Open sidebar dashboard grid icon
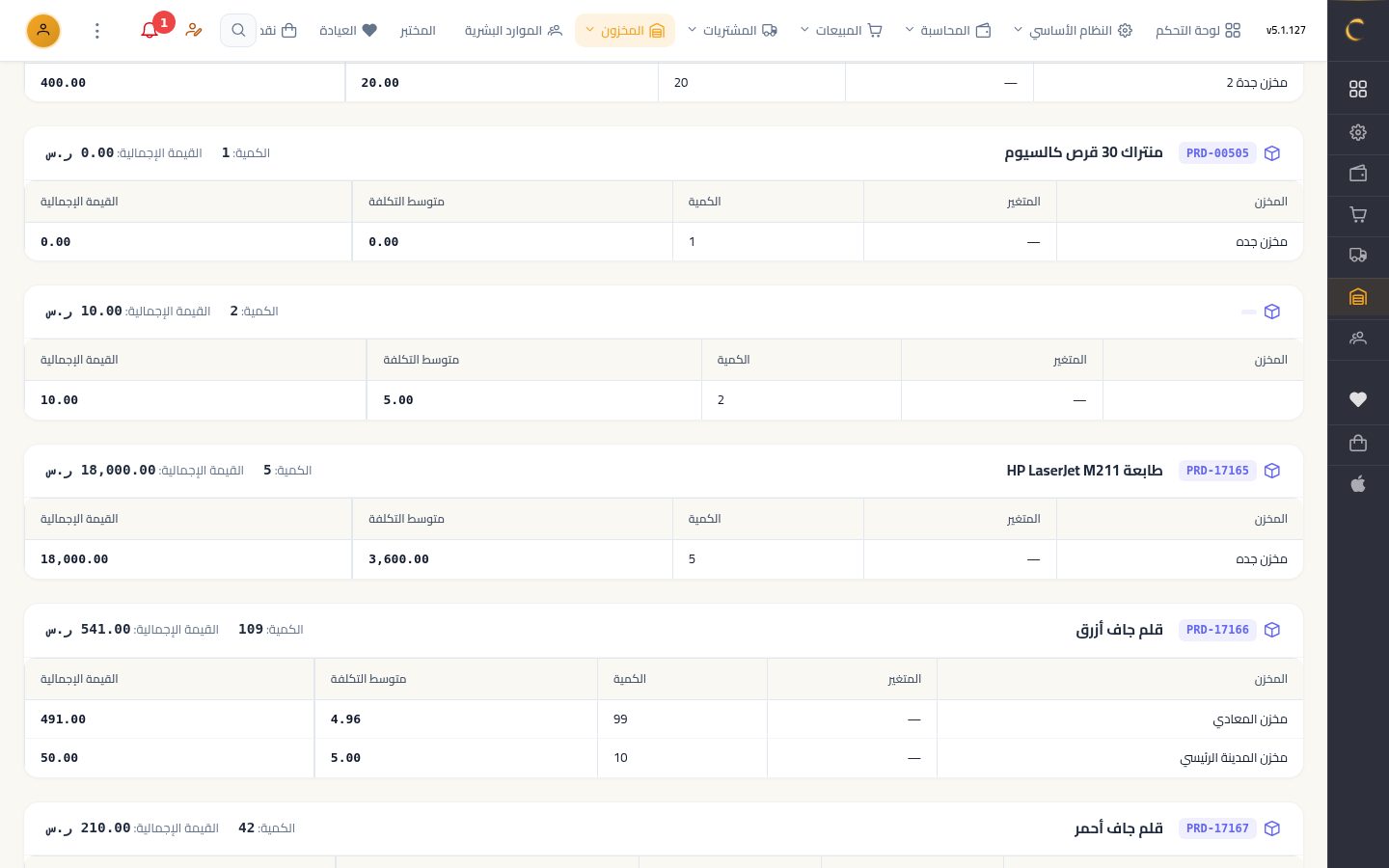This screenshot has height=868, width=1389. 1358,89
